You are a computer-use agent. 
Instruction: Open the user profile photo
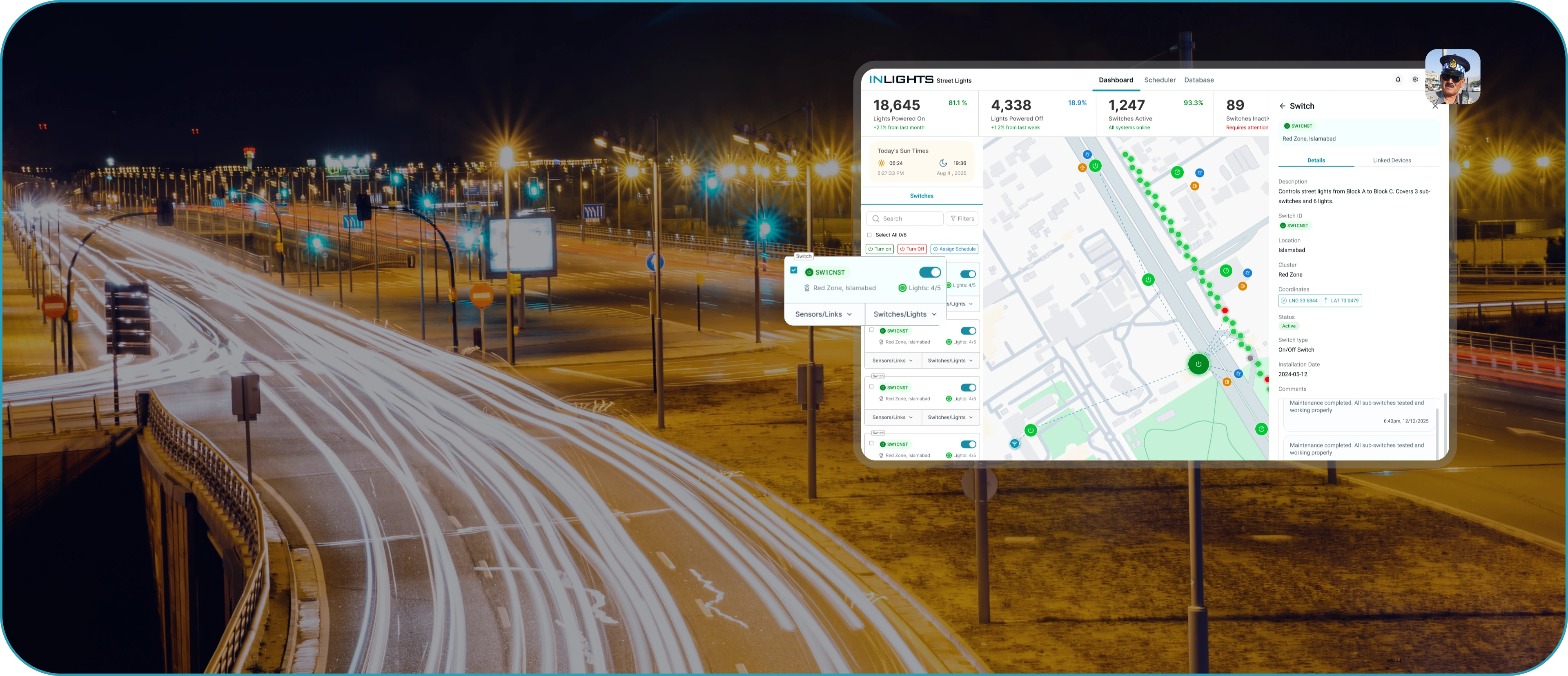[1452, 77]
